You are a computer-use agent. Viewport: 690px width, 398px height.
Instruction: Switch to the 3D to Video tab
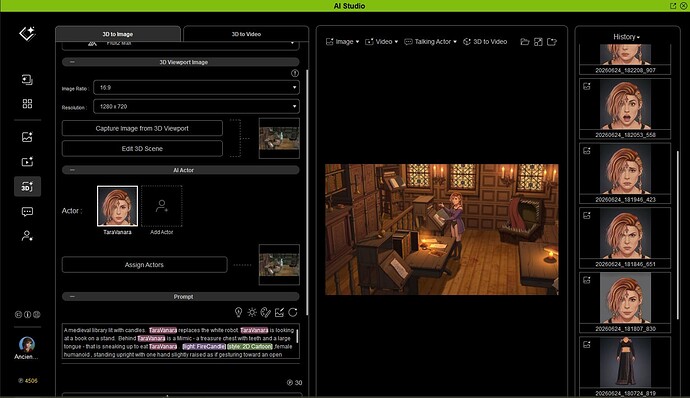246,34
